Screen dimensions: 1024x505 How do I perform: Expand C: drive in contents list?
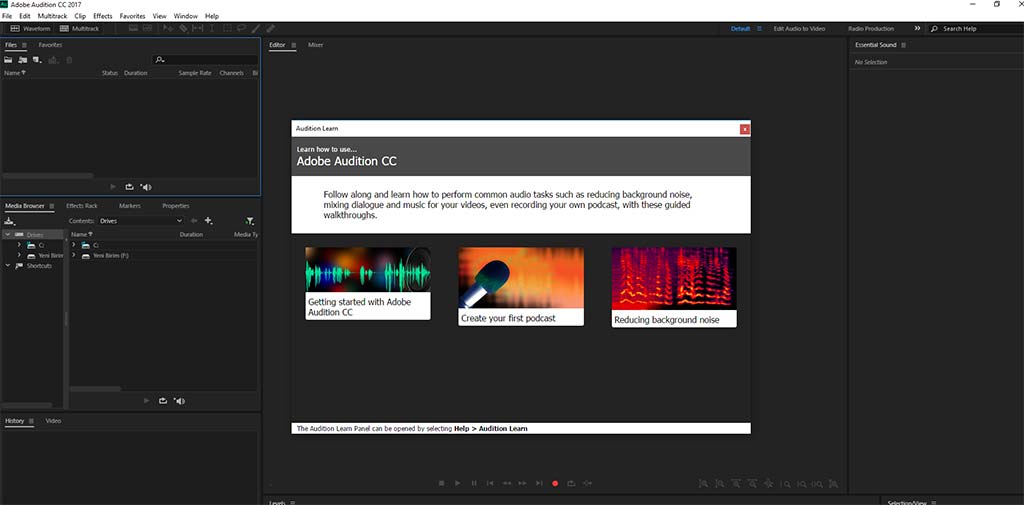[73, 245]
